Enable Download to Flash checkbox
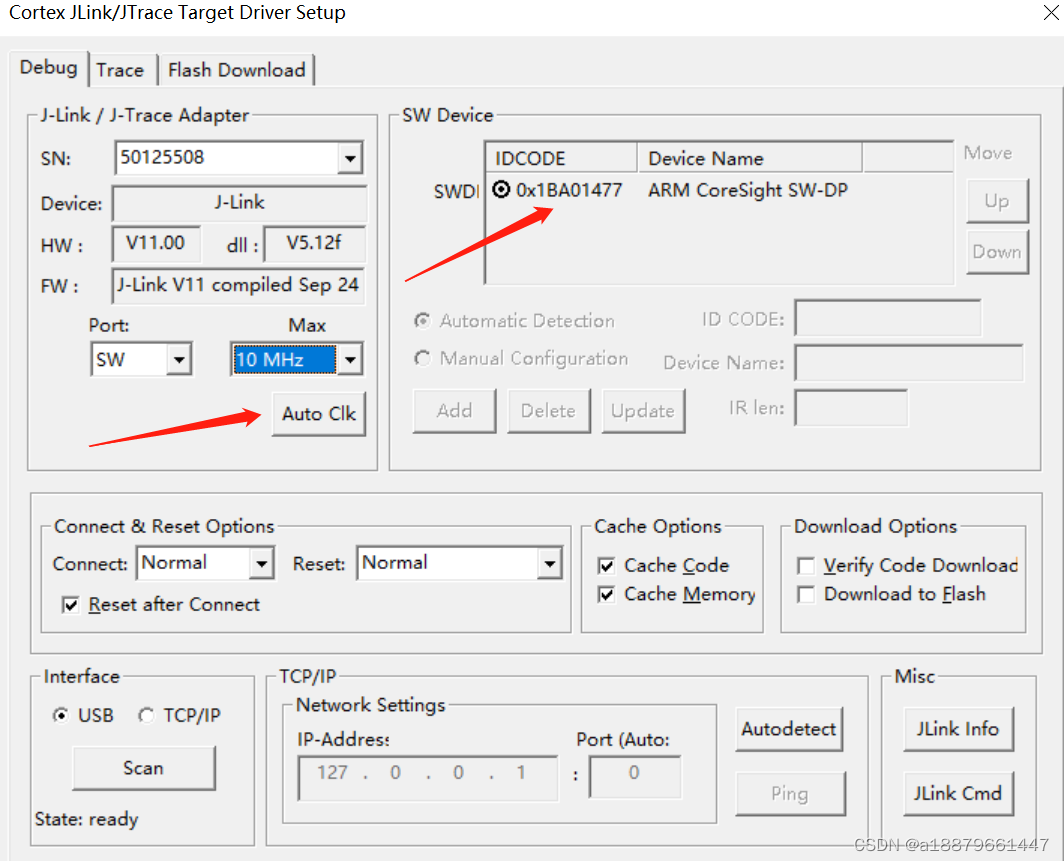 (806, 594)
